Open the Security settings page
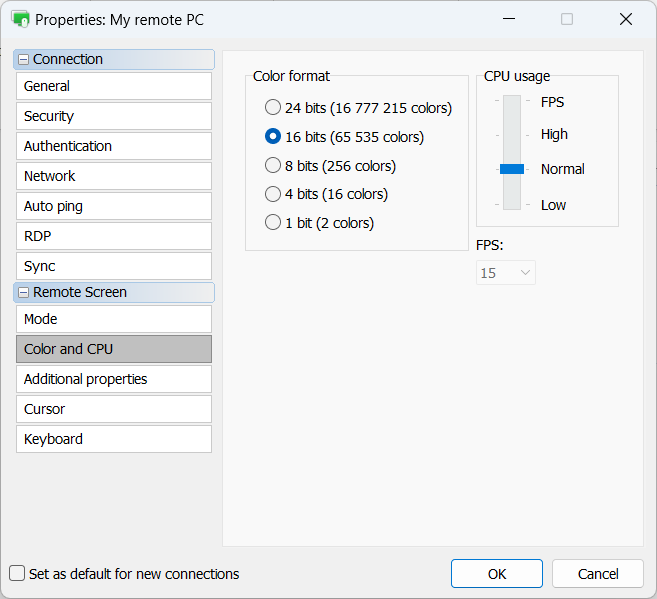Image resolution: width=657 pixels, height=599 pixels. click(113, 117)
